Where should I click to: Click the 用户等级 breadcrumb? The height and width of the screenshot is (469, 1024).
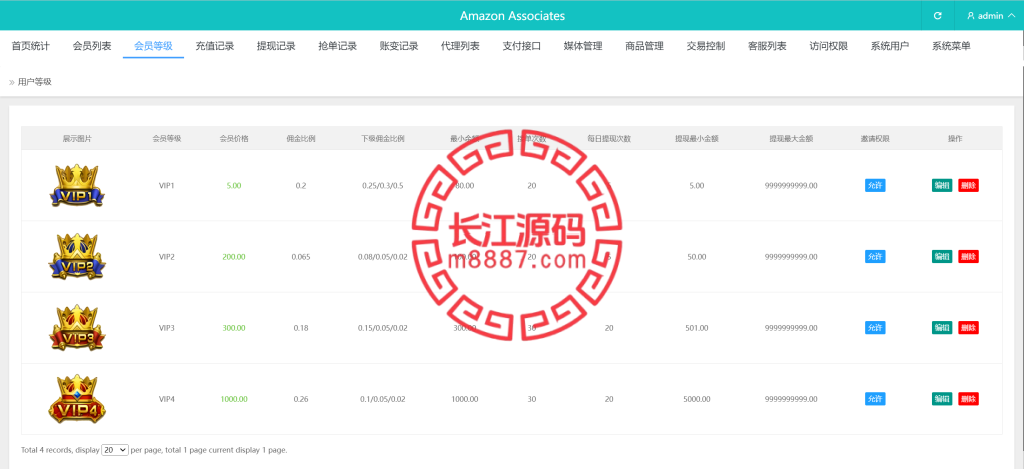click(x=35, y=82)
